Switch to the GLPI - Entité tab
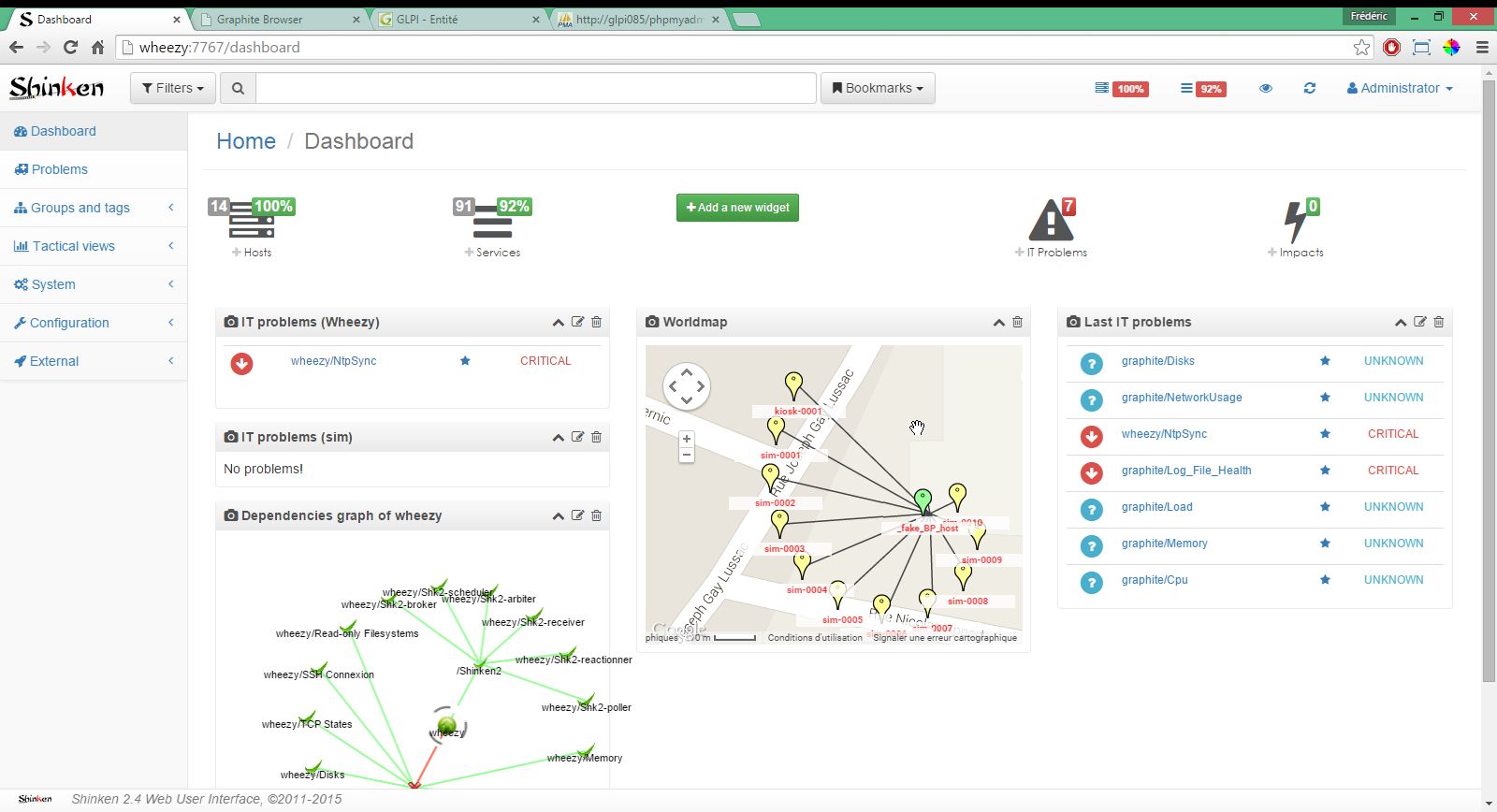Screen dimensions: 1497x812 (458, 19)
